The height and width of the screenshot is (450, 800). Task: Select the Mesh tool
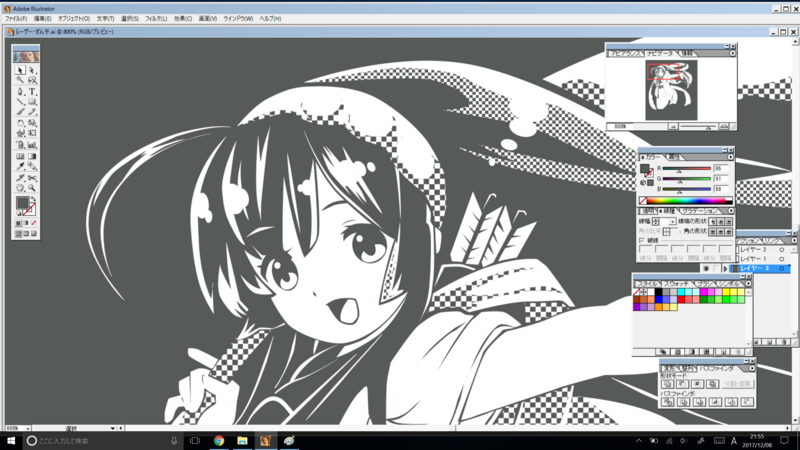20,156
